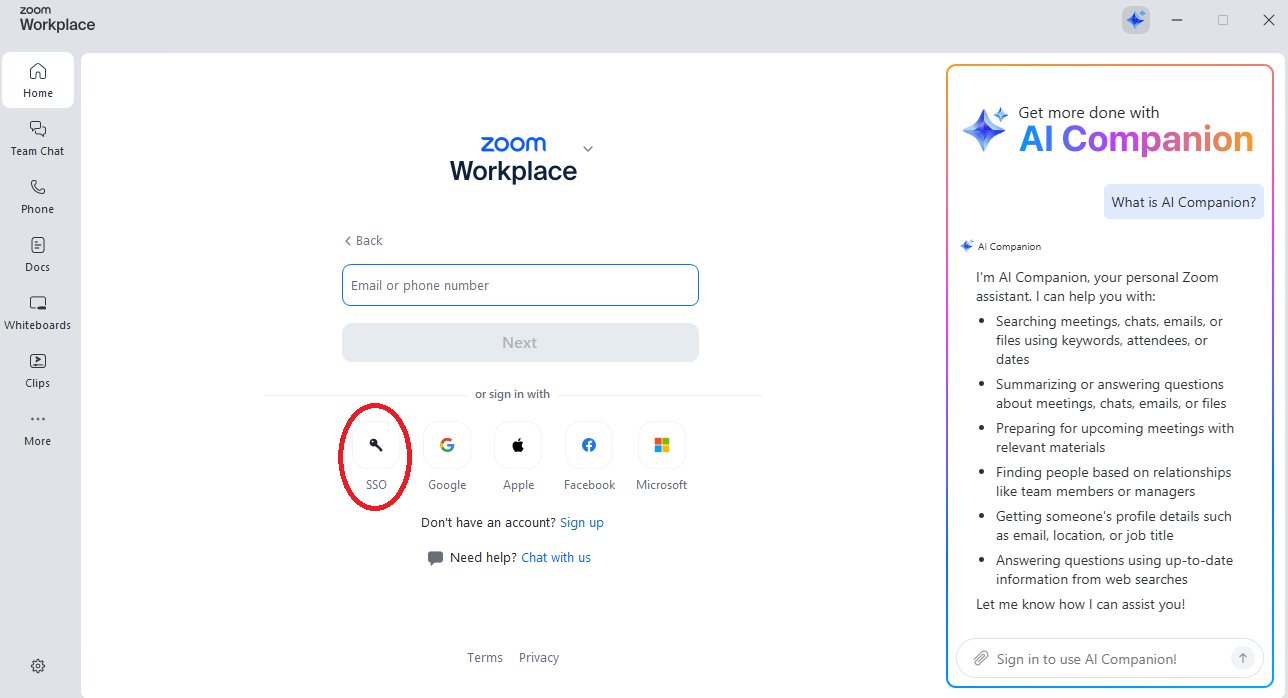The width and height of the screenshot is (1288, 698).
Task: Click the email or phone number field
Action: [520, 285]
